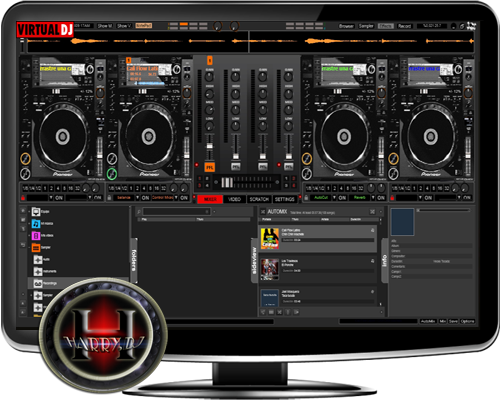Image resolution: width=500 pixels, height=400 pixels.
Task: Click the search magnifier icon
Action: pyautogui.click(x=139, y=212)
